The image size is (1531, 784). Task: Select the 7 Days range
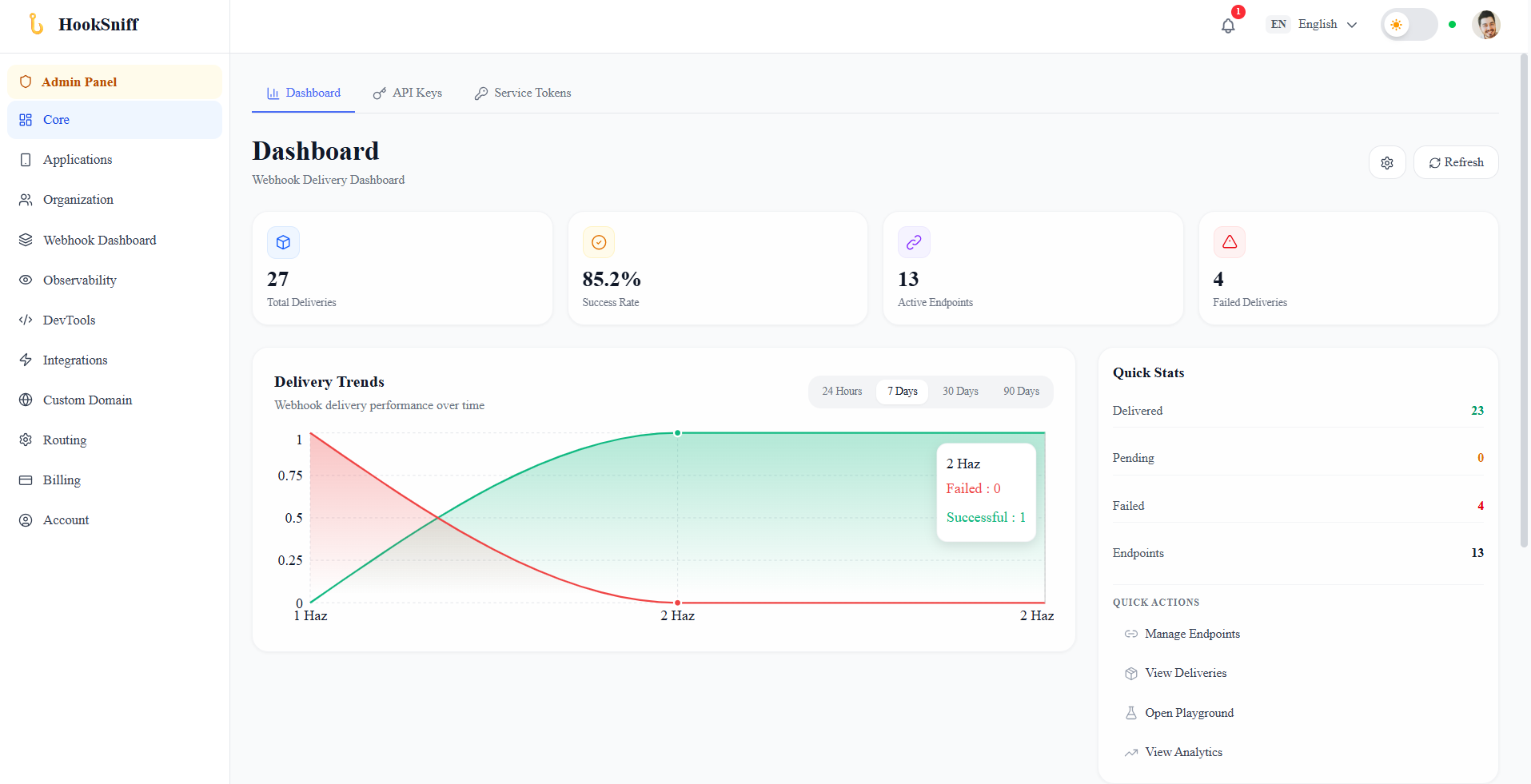click(x=903, y=392)
